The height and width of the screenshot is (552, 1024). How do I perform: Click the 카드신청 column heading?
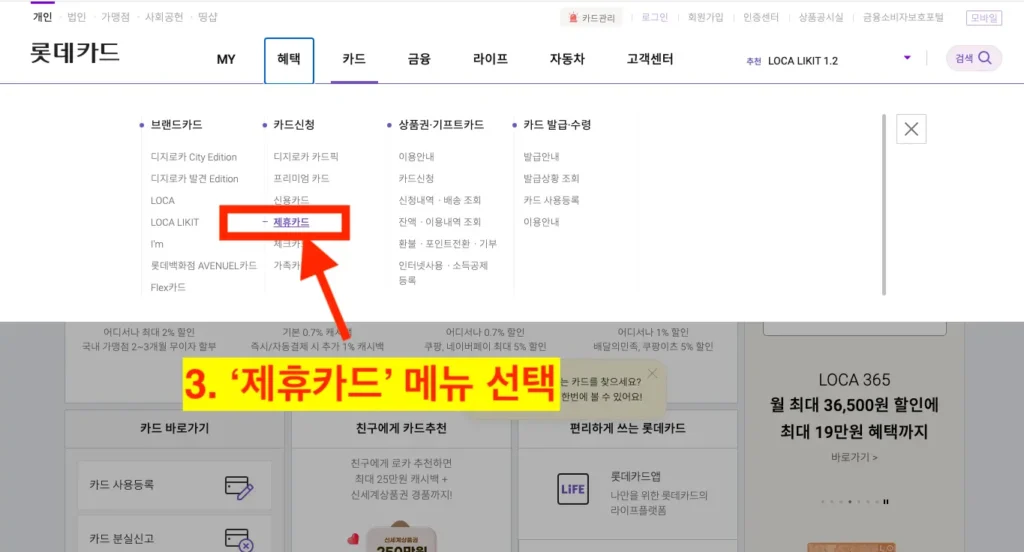[294, 125]
